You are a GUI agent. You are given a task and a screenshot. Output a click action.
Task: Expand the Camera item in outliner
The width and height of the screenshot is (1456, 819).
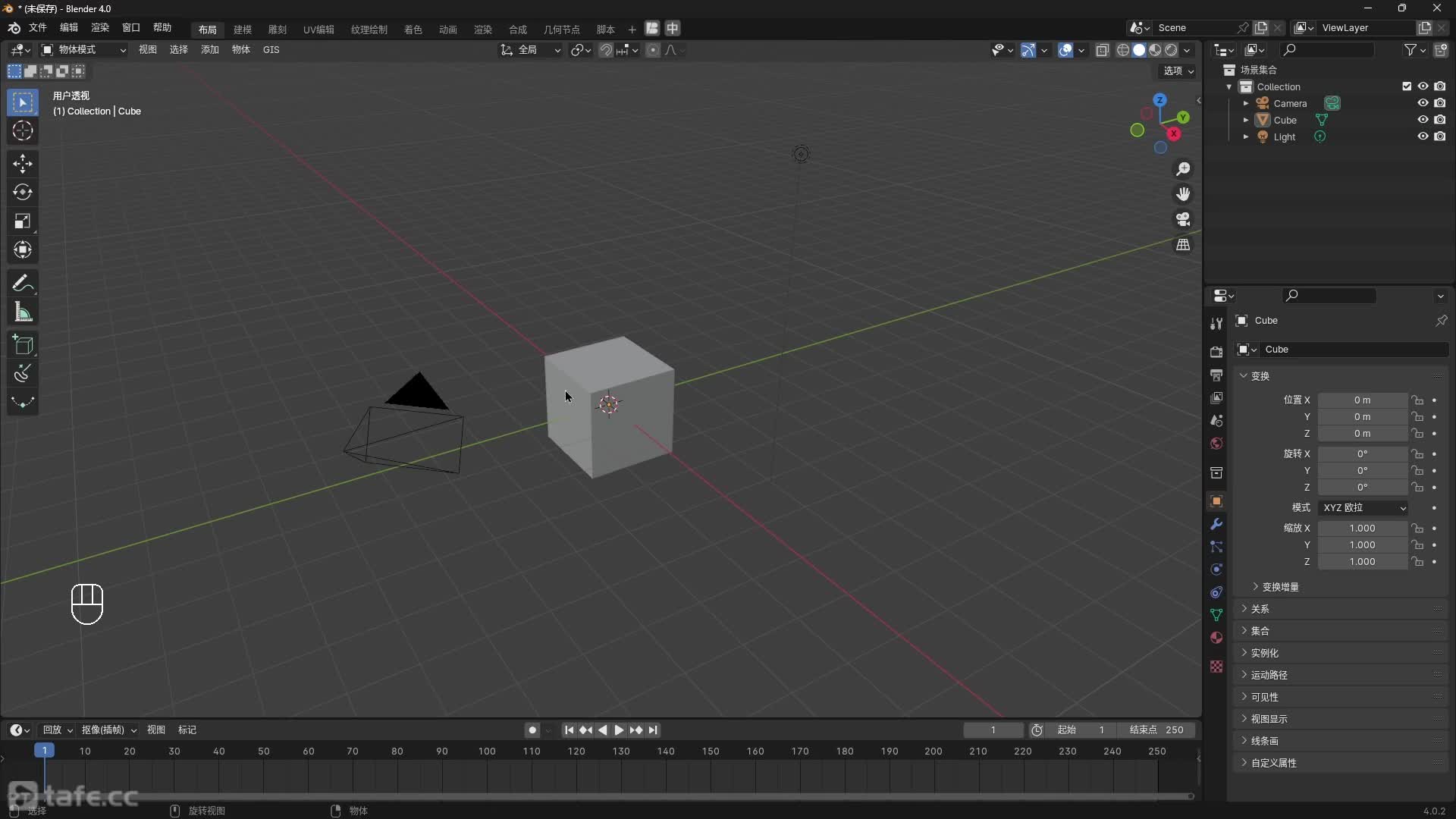click(1245, 103)
